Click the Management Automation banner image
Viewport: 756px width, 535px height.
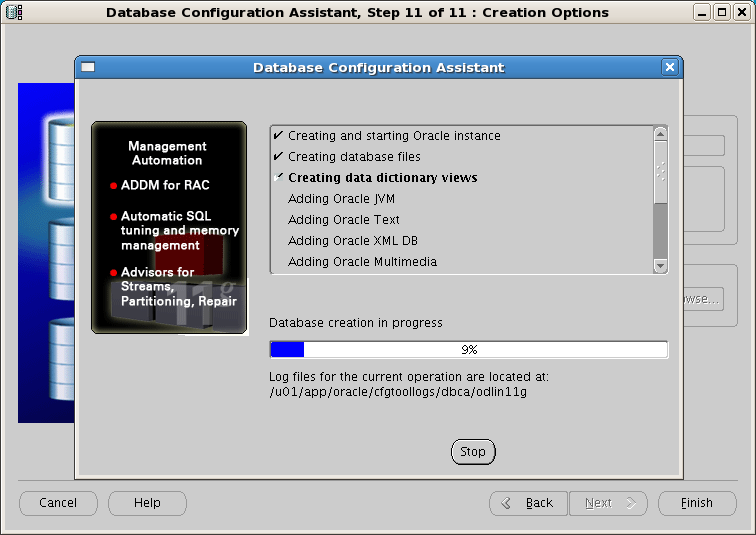(x=169, y=227)
